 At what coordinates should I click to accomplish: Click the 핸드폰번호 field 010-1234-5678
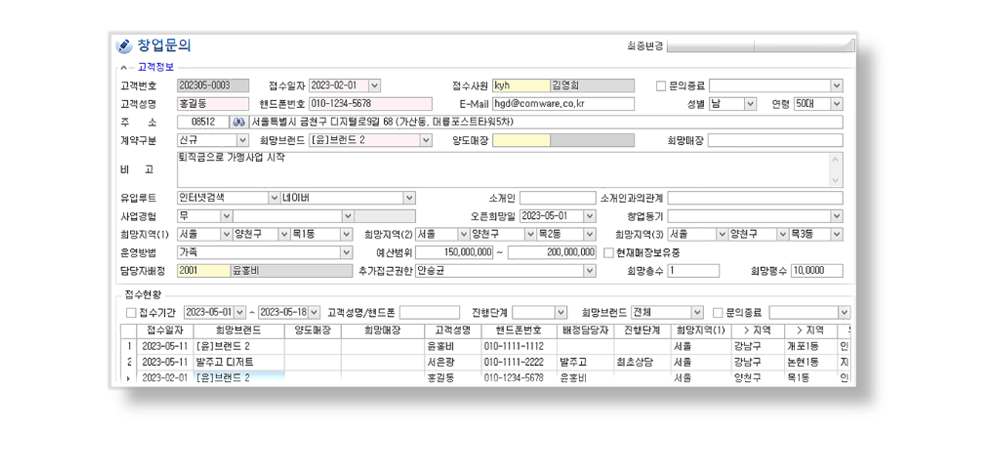coord(371,104)
